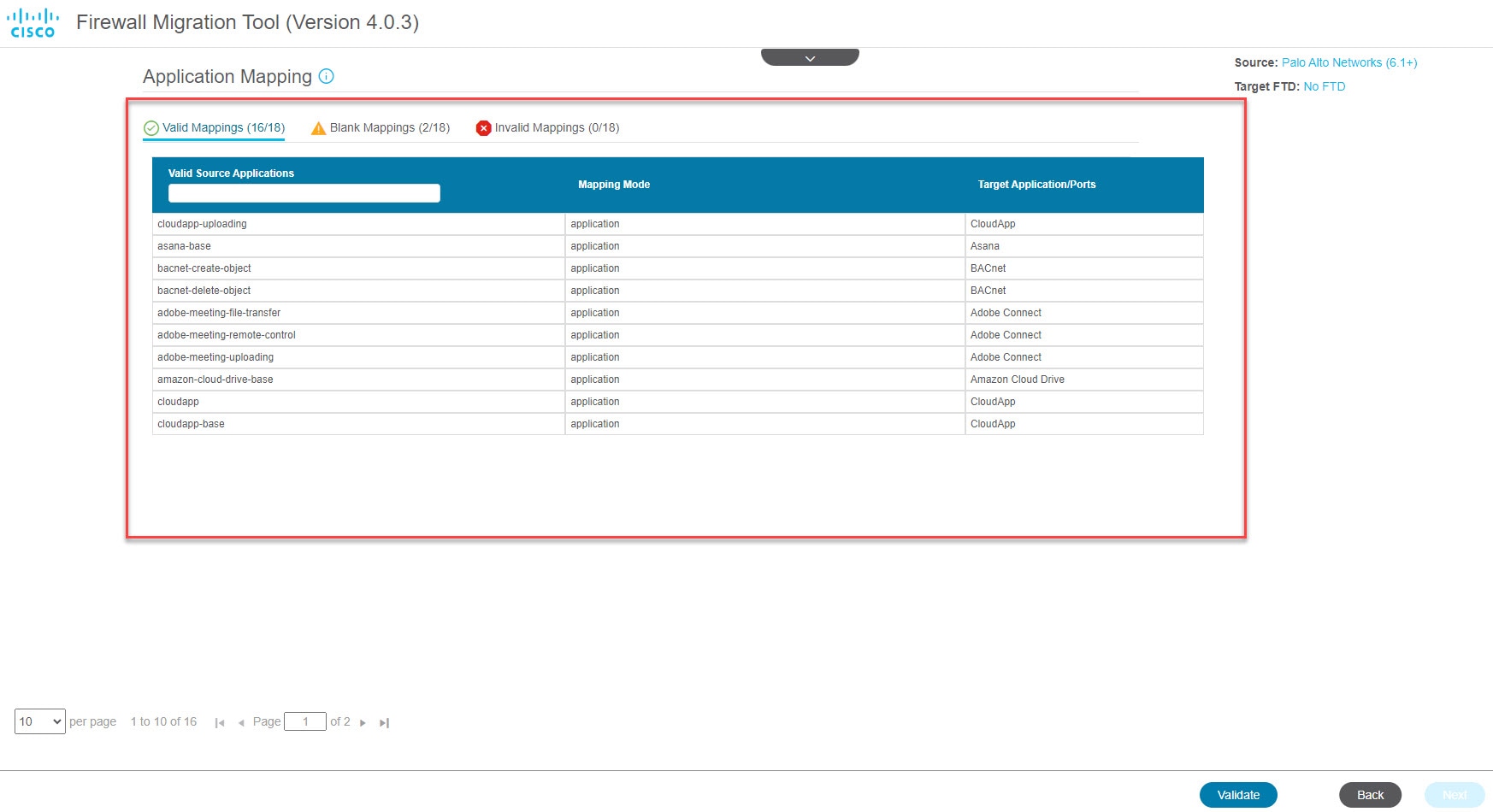Click the red X icon of Invalid Mappings
Viewport: 1493px width, 812px height.
pos(483,128)
